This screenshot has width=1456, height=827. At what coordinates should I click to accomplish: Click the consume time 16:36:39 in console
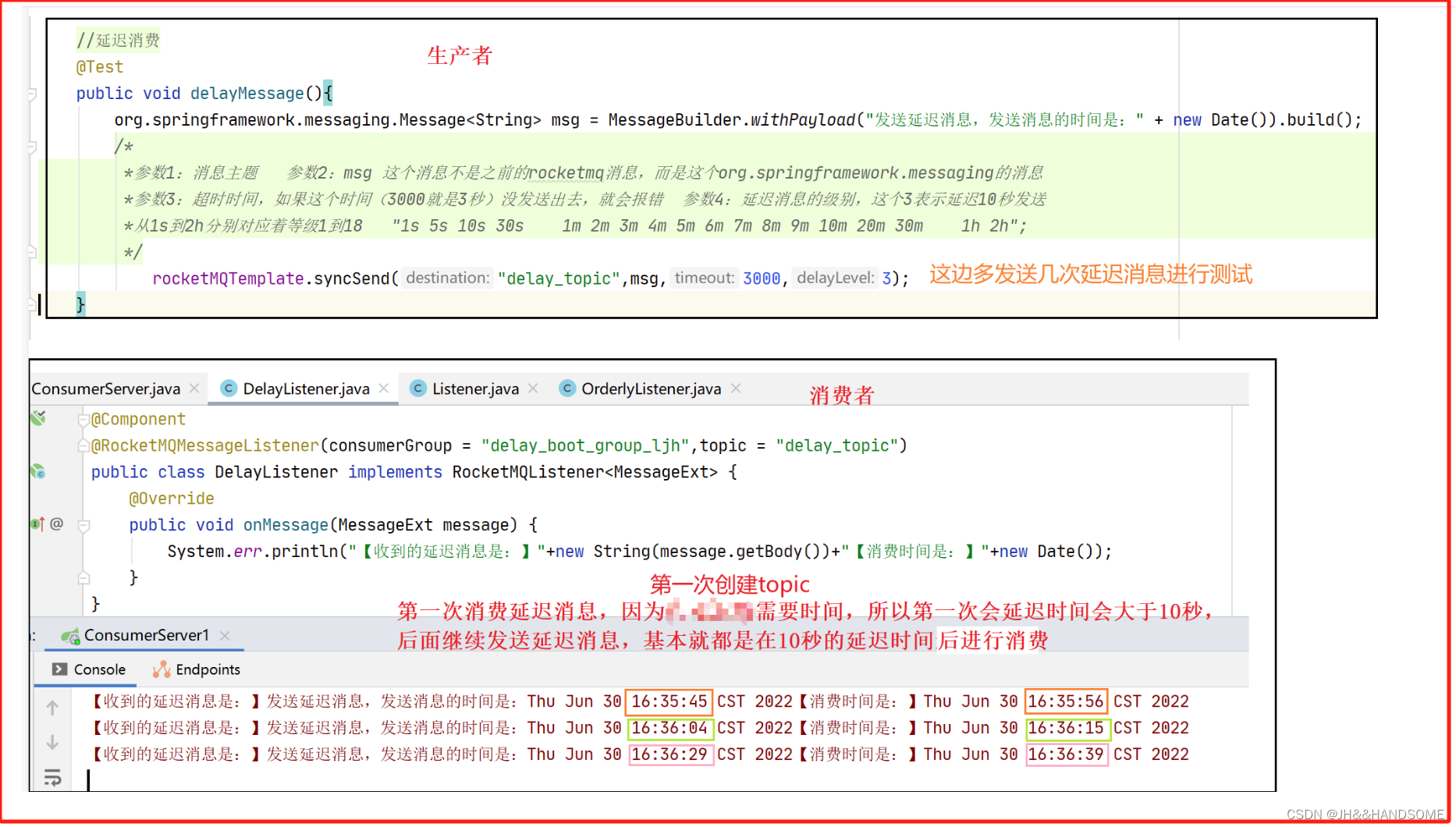click(x=1065, y=755)
